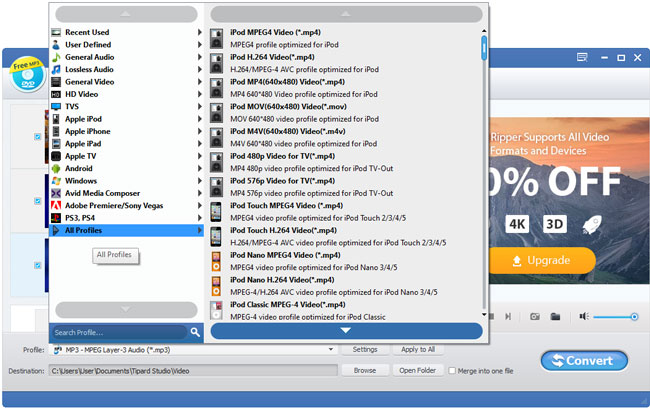The width and height of the screenshot is (650, 409).
Task: Click the Avid Media Composer icon
Action: point(56,193)
